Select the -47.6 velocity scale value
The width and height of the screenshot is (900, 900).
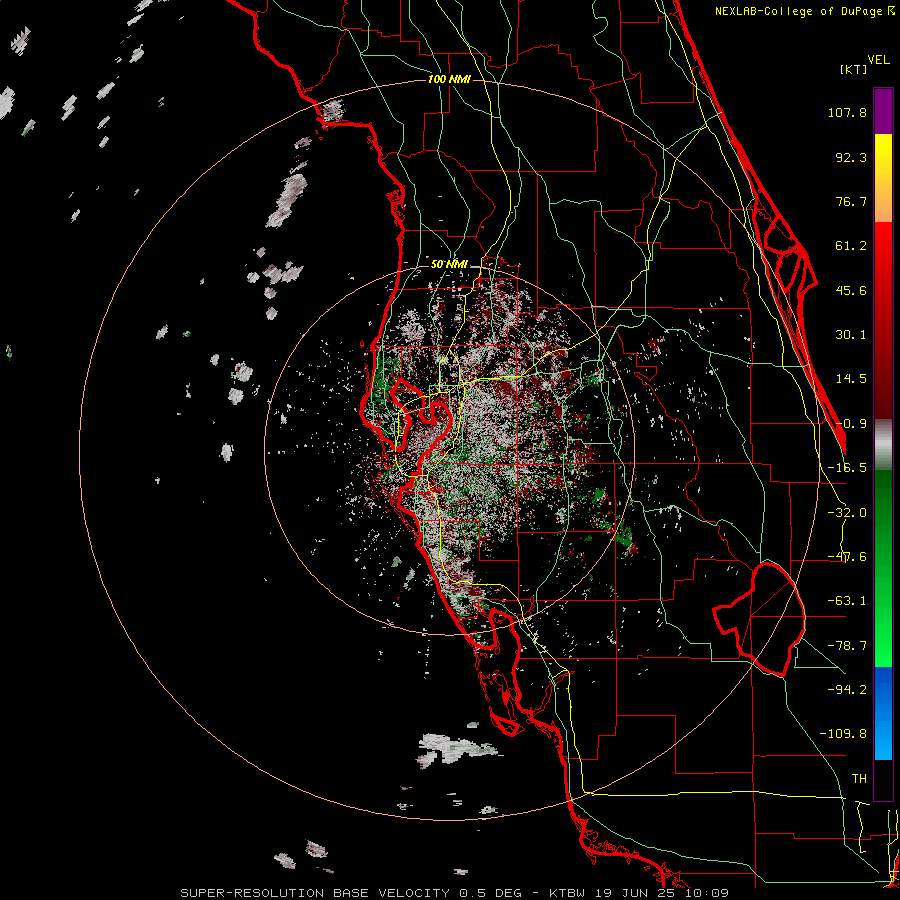[847, 557]
